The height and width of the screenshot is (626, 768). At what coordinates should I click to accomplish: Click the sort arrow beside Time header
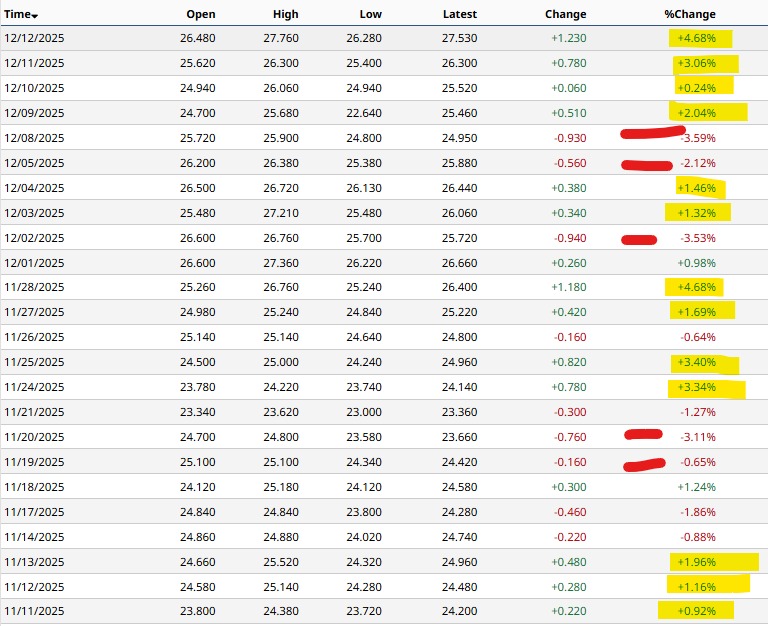click(x=35, y=17)
